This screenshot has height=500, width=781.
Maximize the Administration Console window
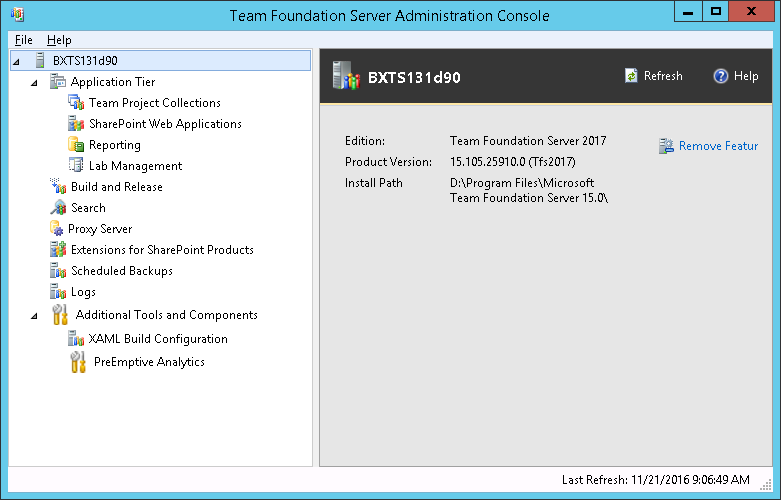(x=716, y=11)
